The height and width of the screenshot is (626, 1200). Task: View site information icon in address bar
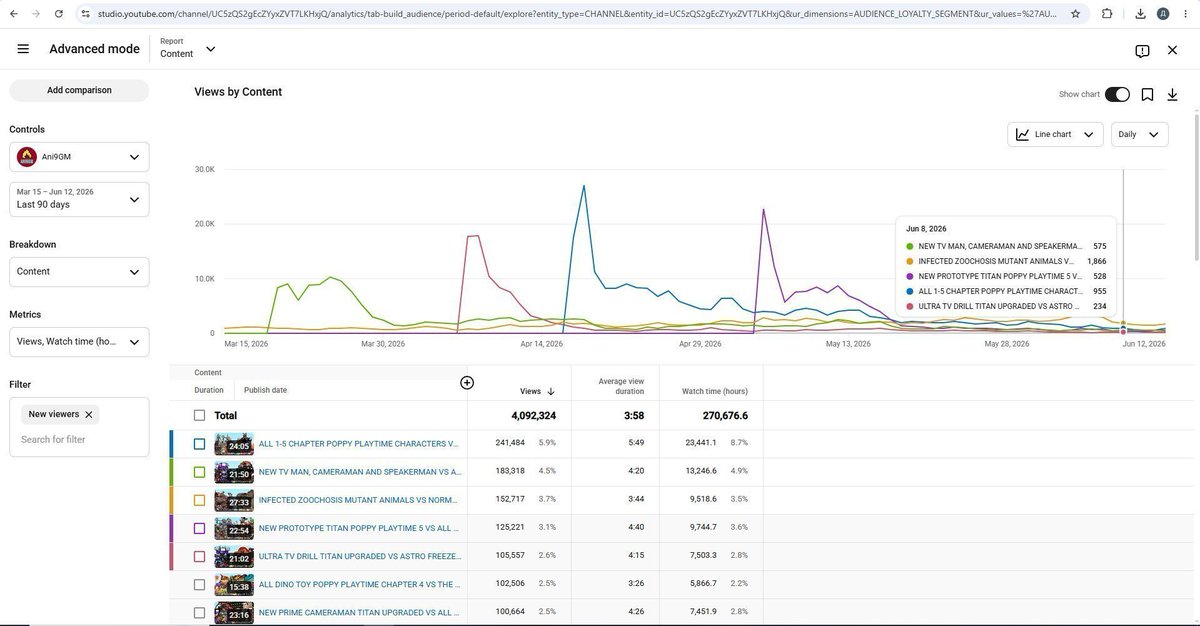click(86, 14)
